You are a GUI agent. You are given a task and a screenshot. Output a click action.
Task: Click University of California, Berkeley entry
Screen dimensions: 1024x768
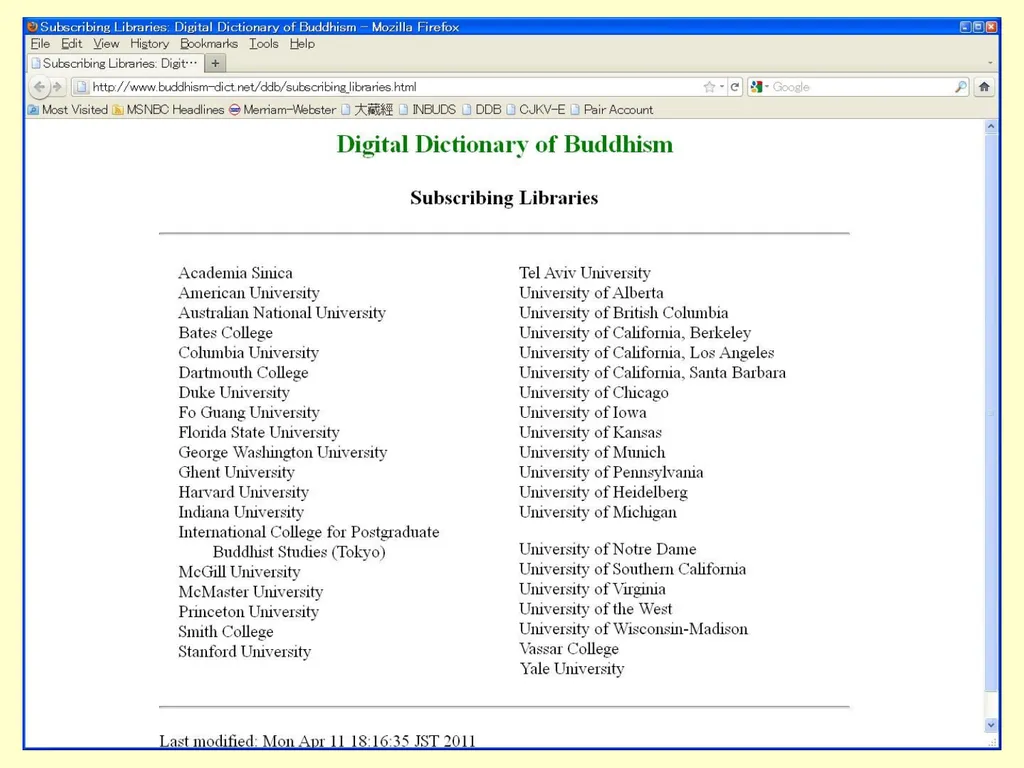635,333
